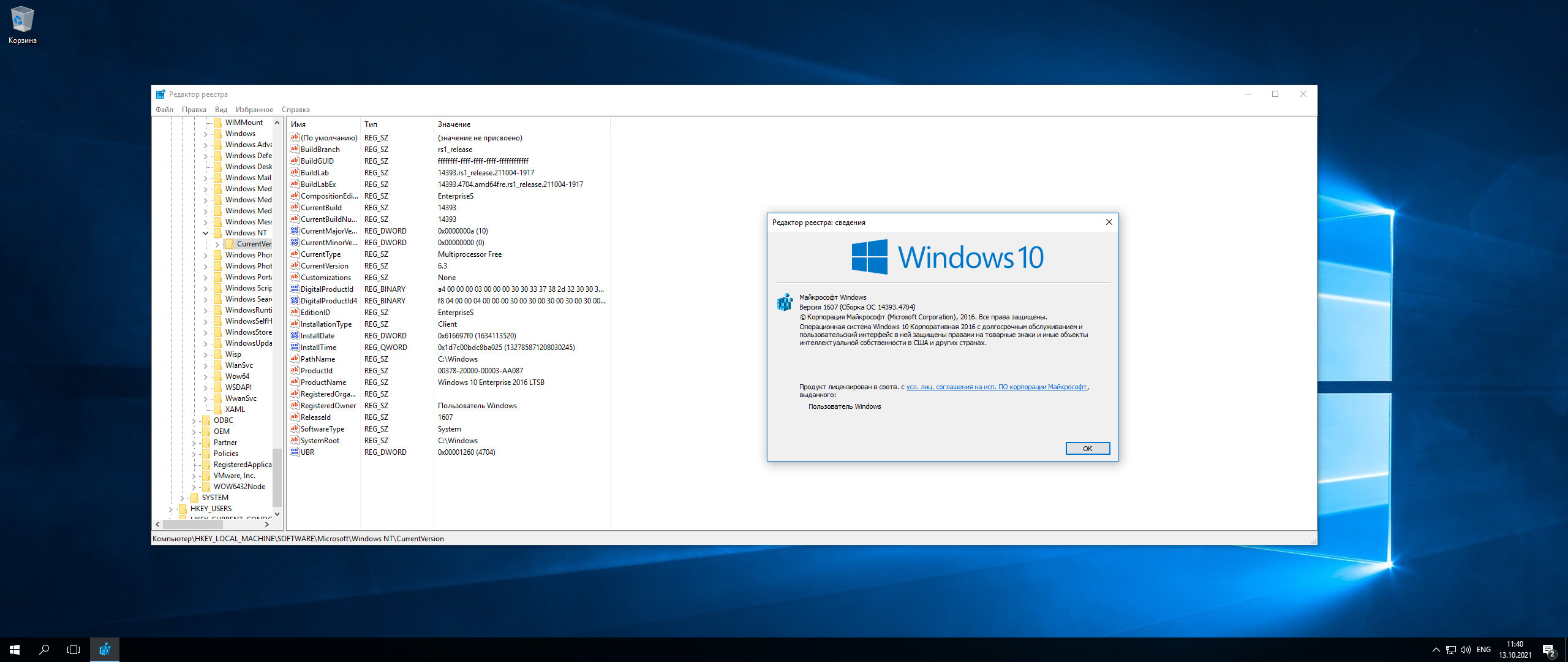1568x662 pixels.
Task: Expand the Policies tree node
Action: click(x=194, y=454)
